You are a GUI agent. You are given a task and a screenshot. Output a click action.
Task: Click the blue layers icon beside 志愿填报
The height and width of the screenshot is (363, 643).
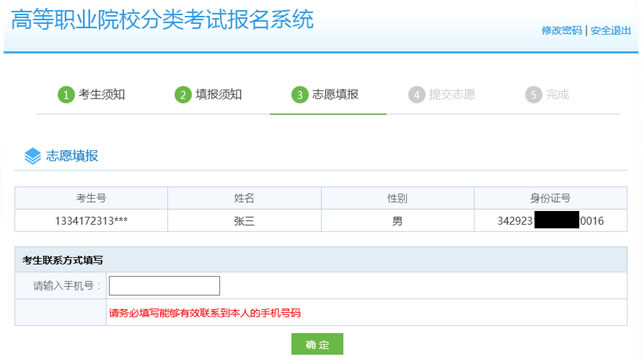click(32, 156)
